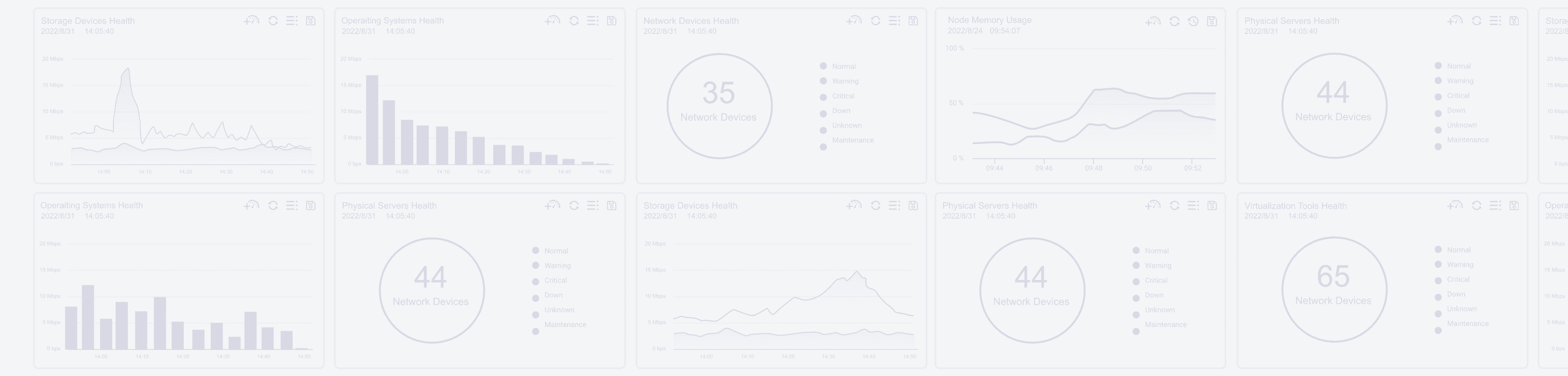Refresh the Node Memory Usage chart
1568x376 pixels.
(x=1174, y=21)
